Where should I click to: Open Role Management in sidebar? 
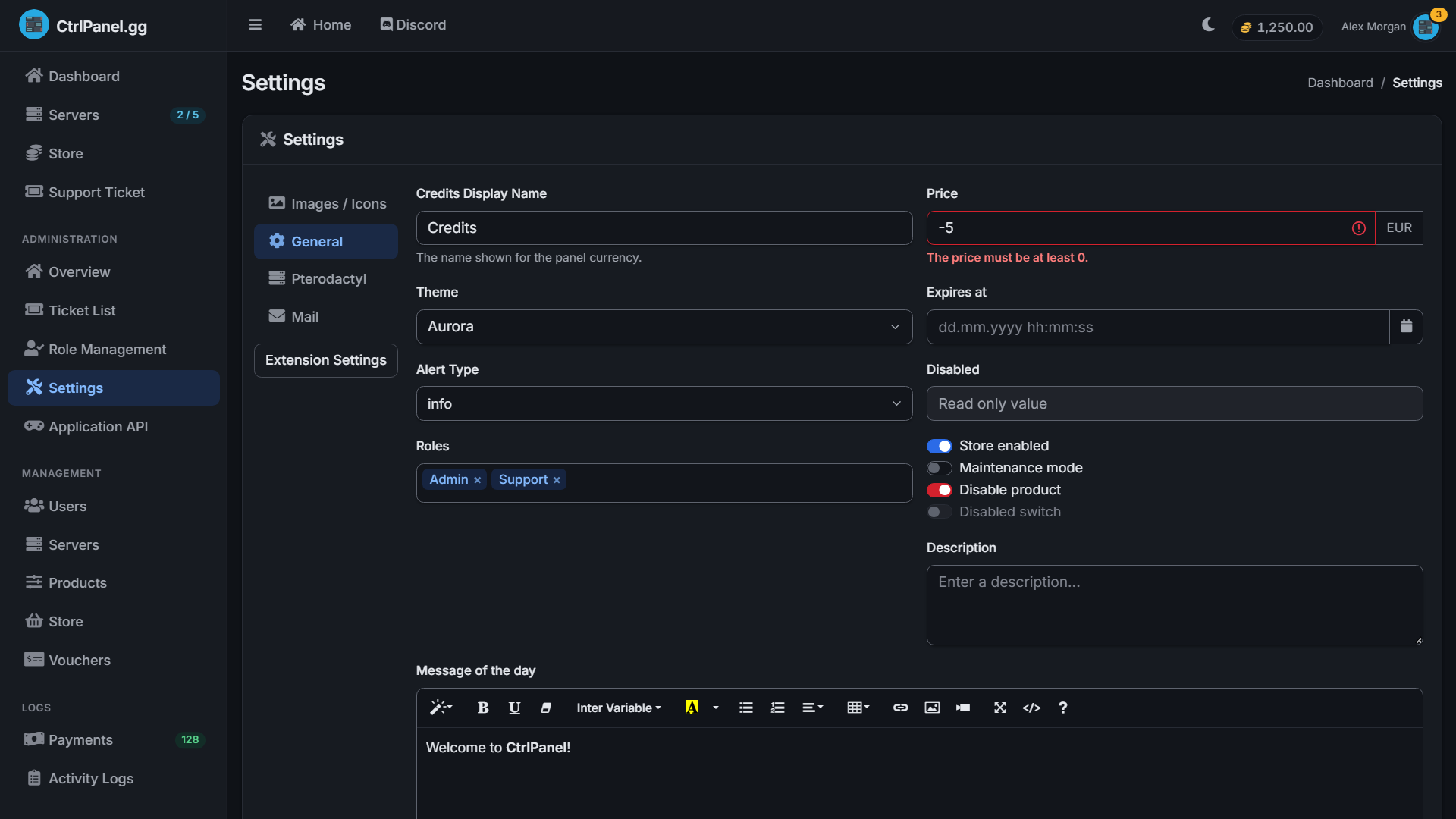tap(114, 349)
